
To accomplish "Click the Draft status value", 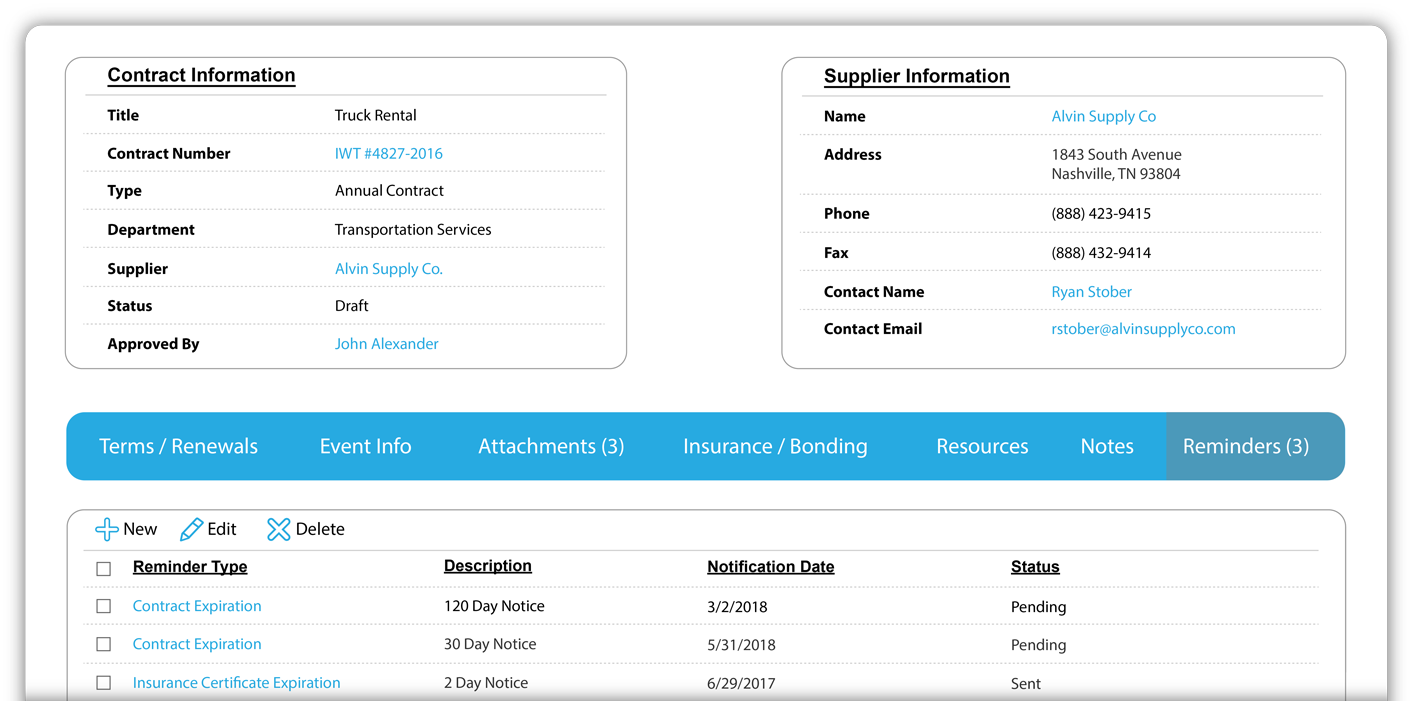I will pos(351,306).
